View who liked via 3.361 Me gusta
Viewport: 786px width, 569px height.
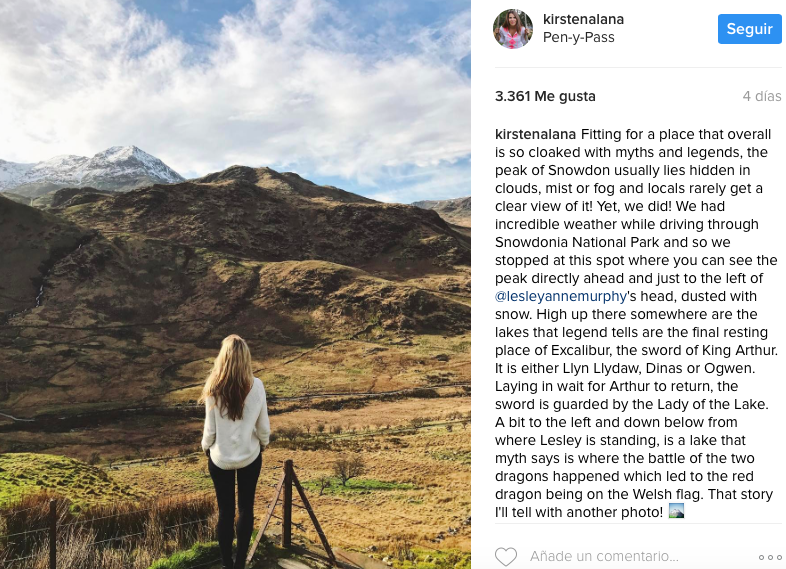pos(545,96)
